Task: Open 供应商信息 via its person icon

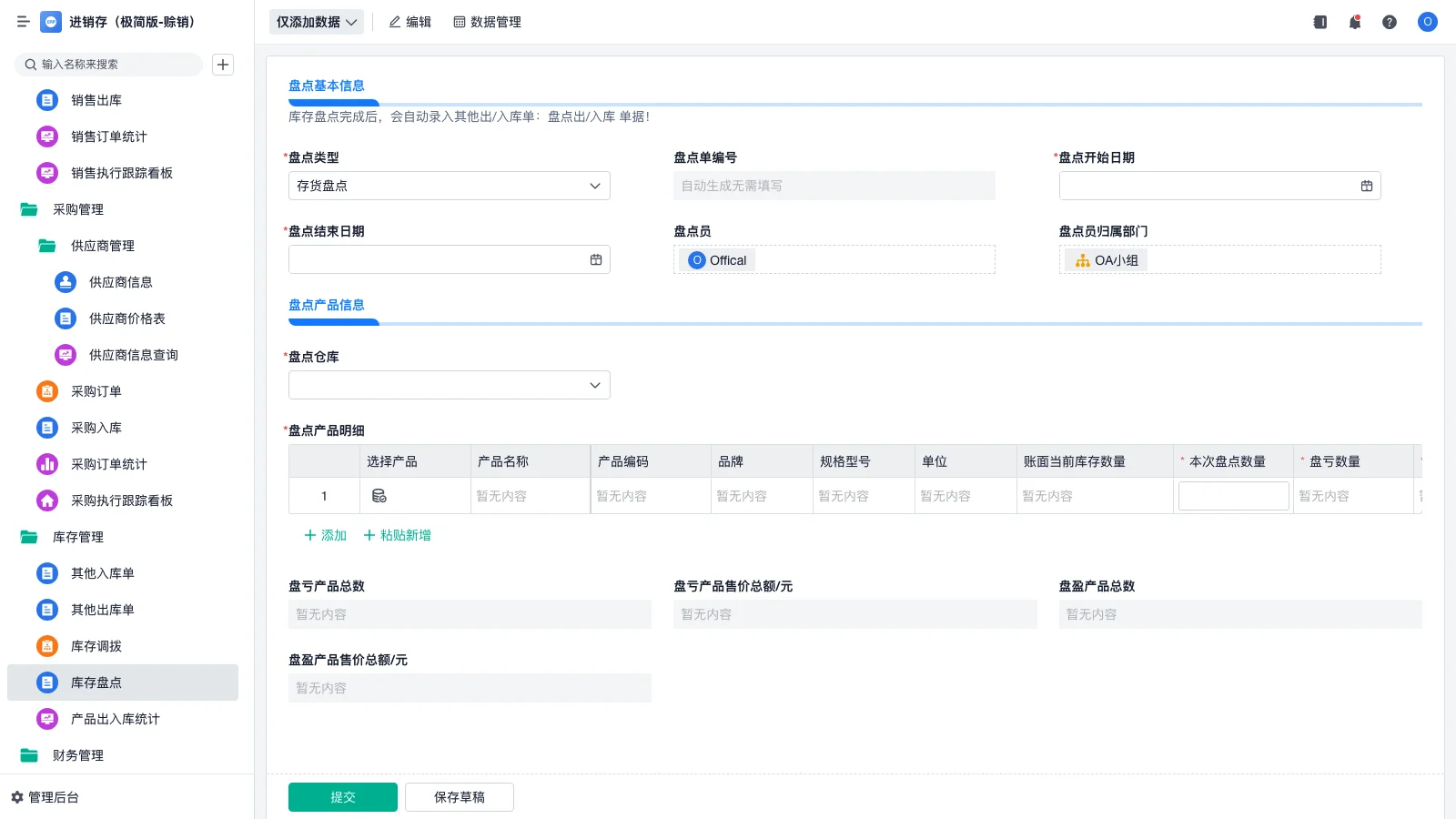Action: [x=65, y=282]
